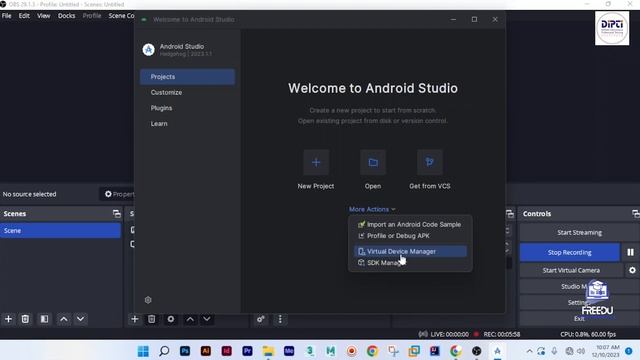This screenshot has width=640, height=360.
Task: Click Start Streaming in OBS Controls
Action: click(x=579, y=232)
